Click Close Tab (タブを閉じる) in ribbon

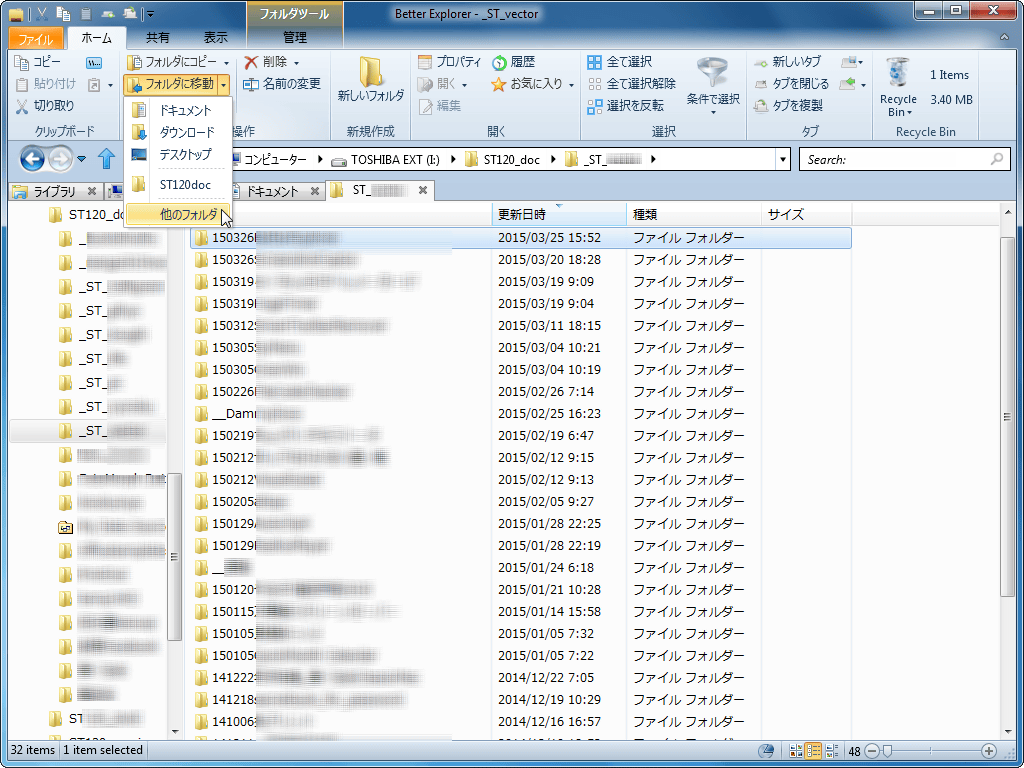click(x=792, y=84)
